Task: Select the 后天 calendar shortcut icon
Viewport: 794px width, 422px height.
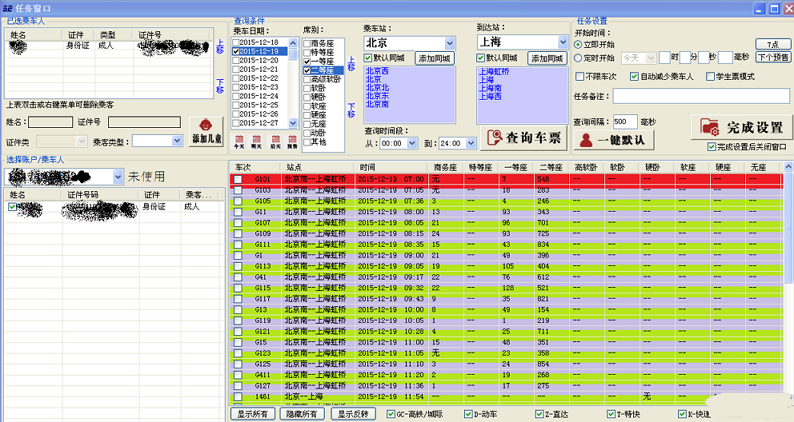Action: coord(275,141)
